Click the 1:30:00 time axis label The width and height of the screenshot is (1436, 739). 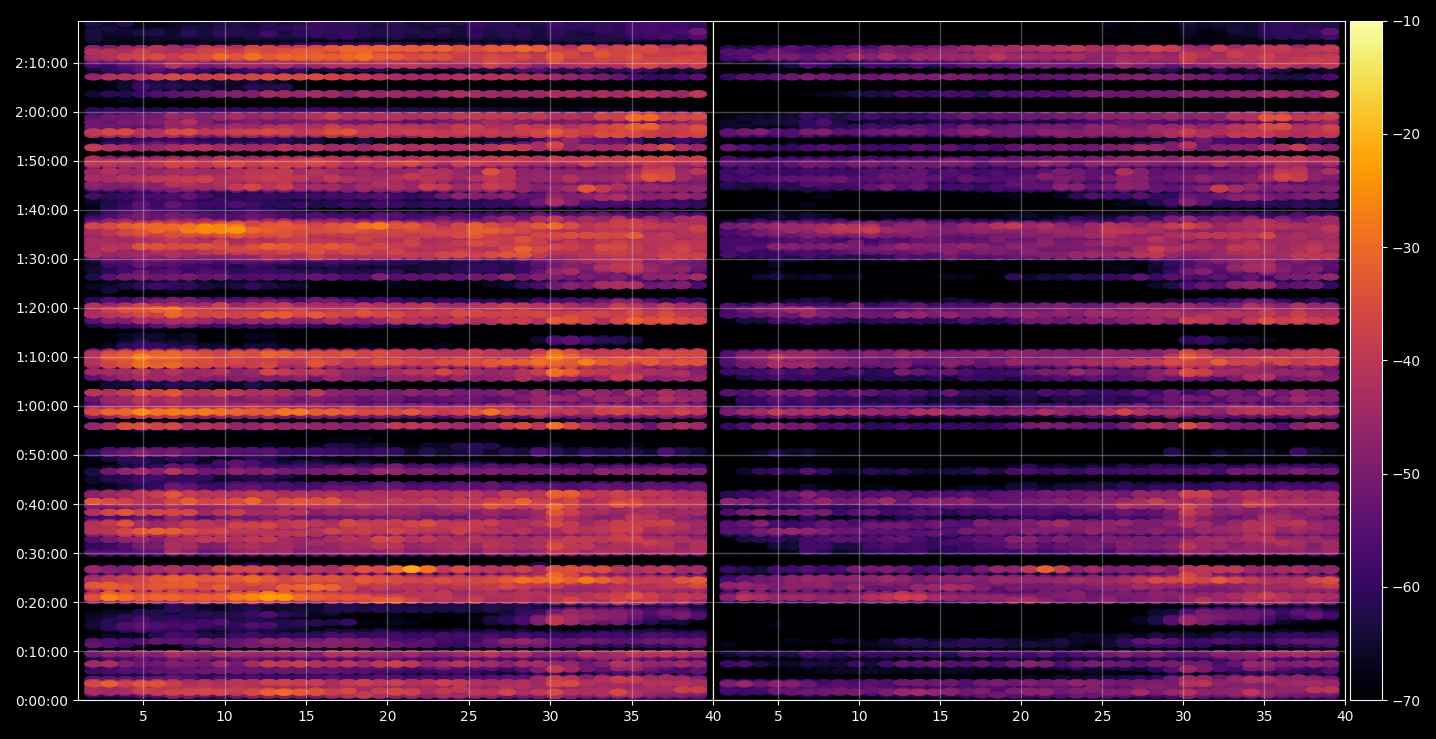(x=42, y=259)
